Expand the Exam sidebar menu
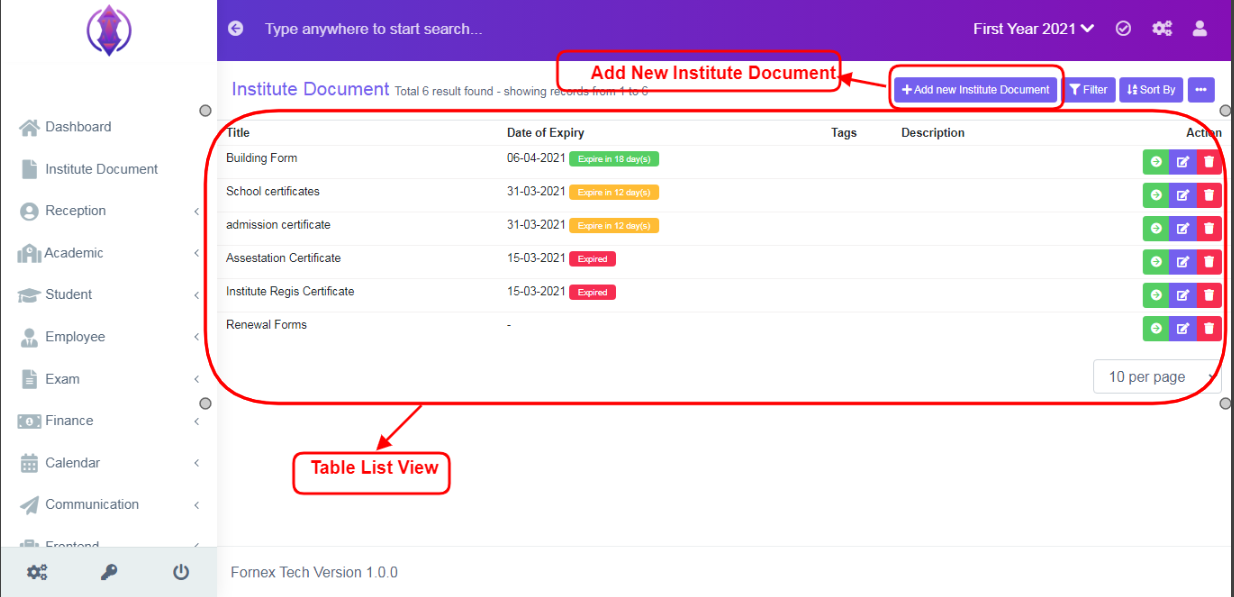This screenshot has height=597, width=1234. click(x=109, y=379)
